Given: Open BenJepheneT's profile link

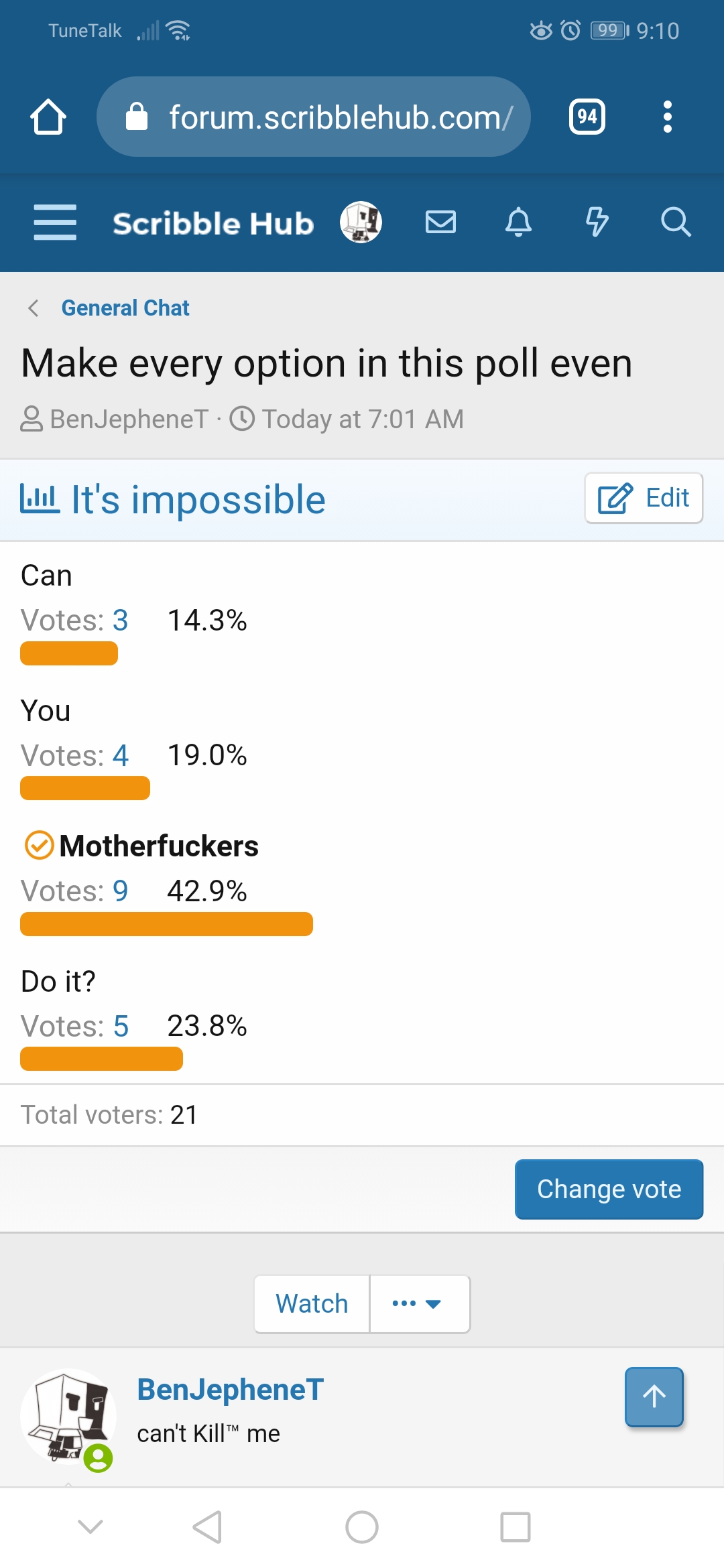Looking at the screenshot, I should 230,1388.
